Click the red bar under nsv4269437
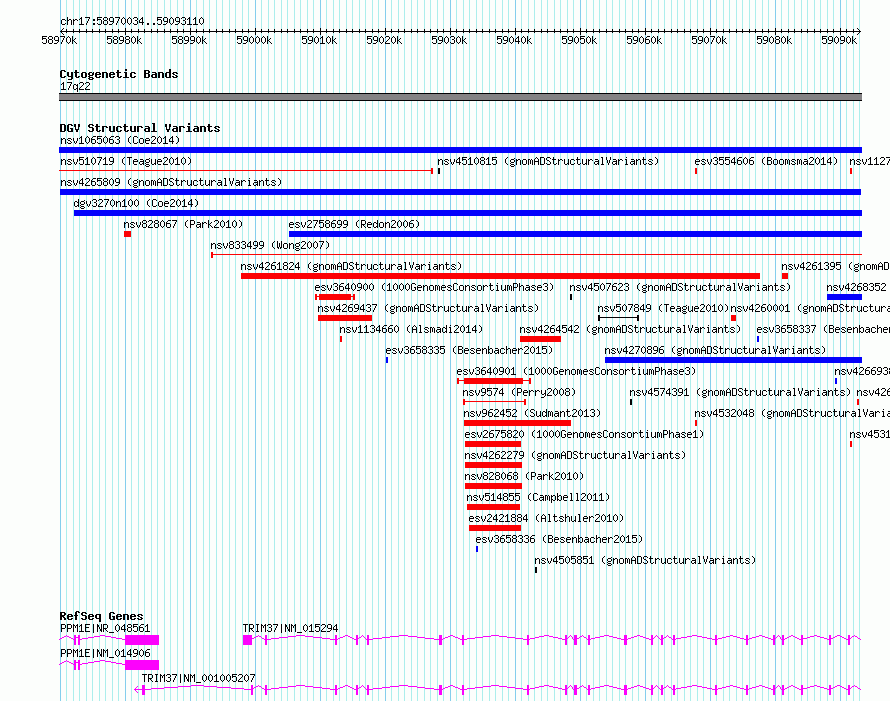The image size is (890, 701). 345,318
